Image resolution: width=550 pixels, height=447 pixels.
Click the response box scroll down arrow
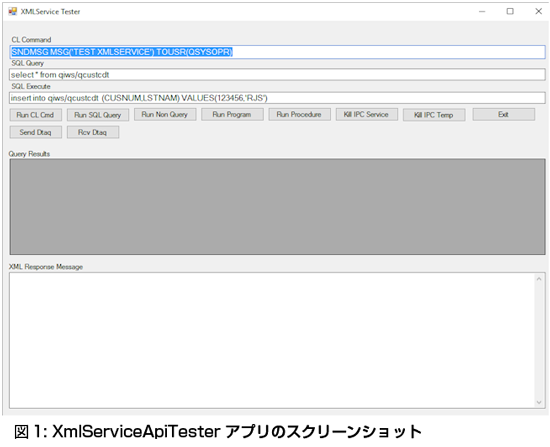(x=539, y=402)
